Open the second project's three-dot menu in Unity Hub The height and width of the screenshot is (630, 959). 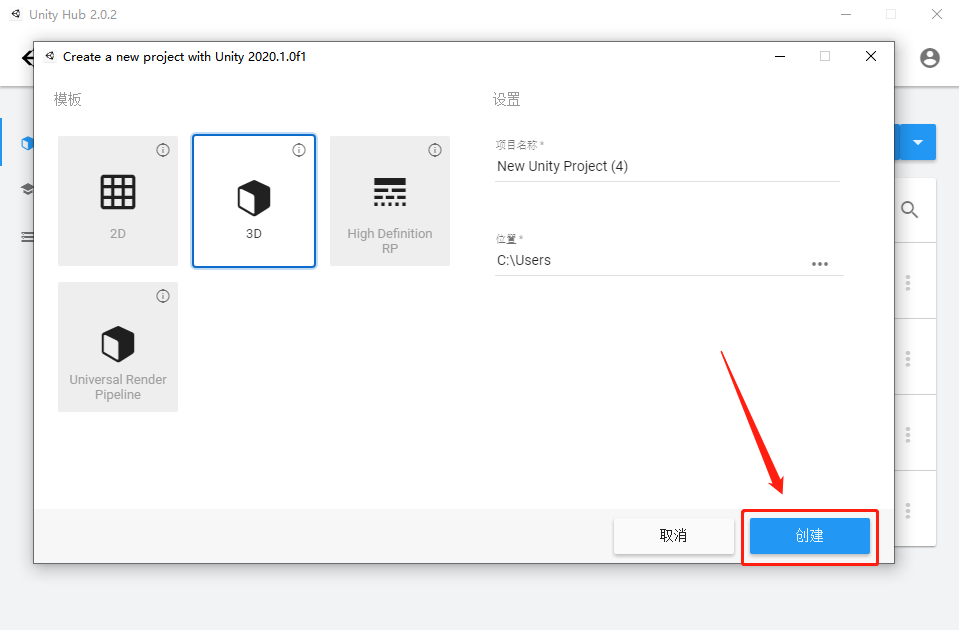point(908,358)
